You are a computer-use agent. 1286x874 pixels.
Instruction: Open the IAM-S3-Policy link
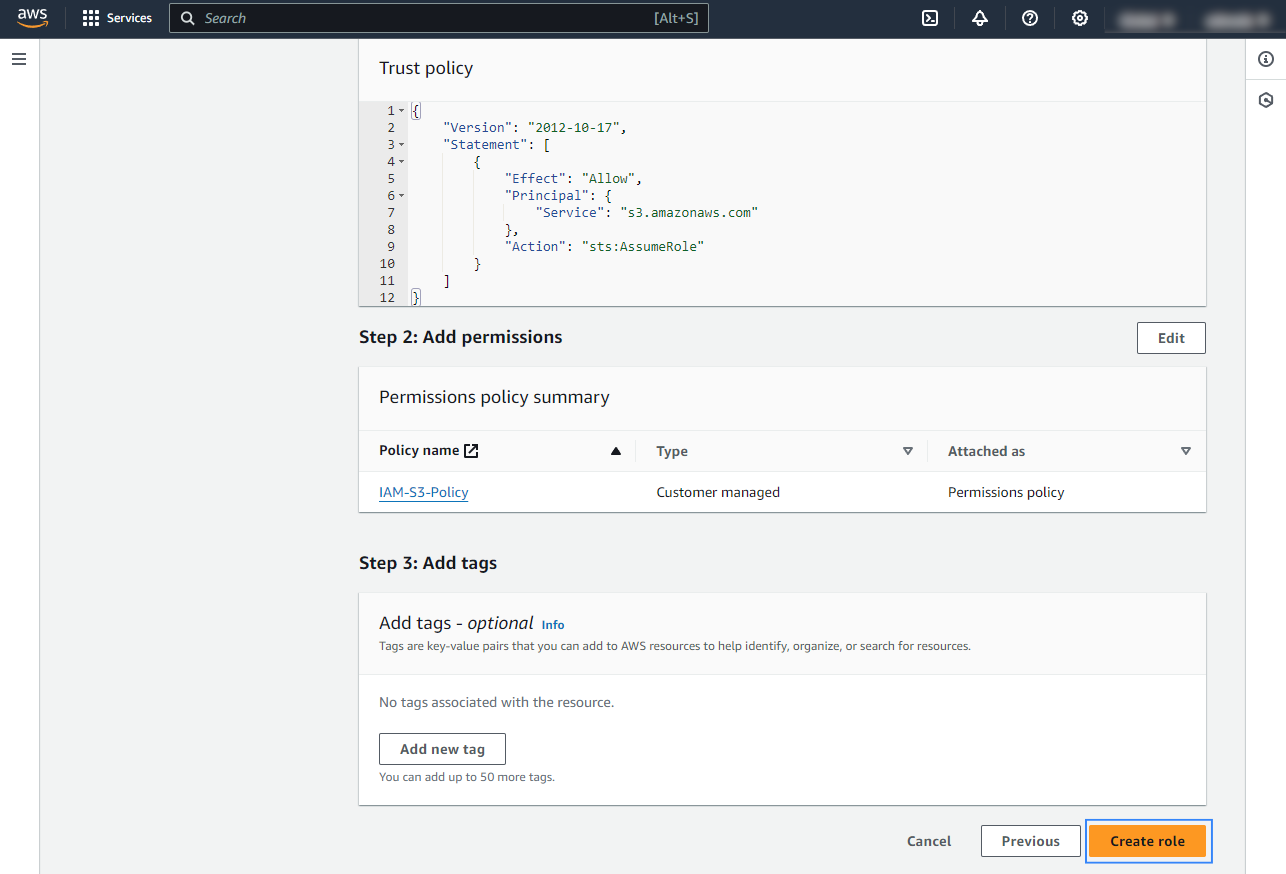click(x=424, y=492)
